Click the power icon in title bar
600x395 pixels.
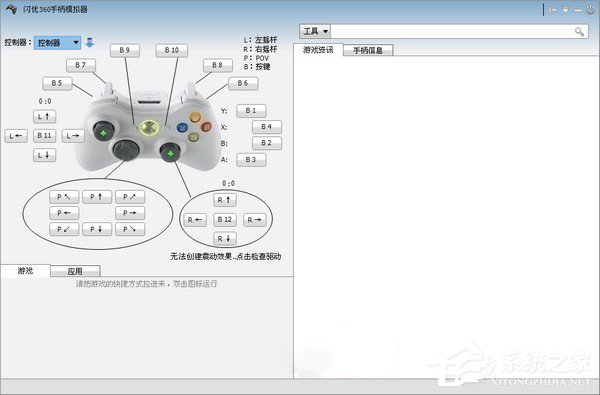click(591, 10)
